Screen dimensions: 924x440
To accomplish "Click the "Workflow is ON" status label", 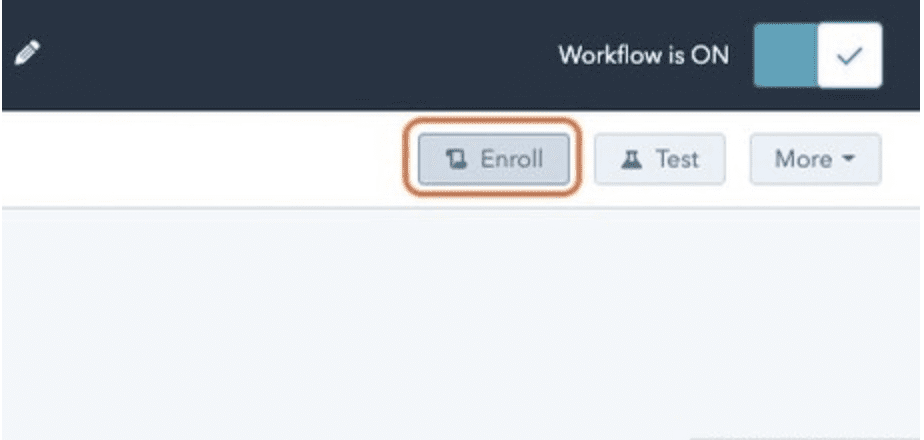I will click(x=643, y=55).
